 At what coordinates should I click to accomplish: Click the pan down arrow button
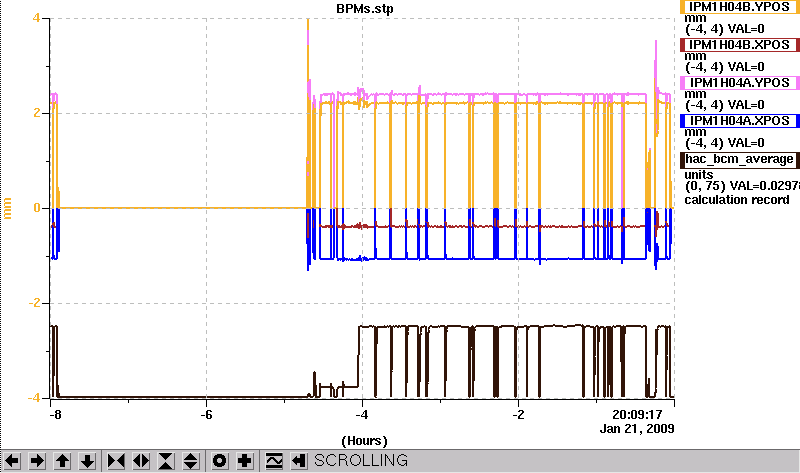(87, 461)
